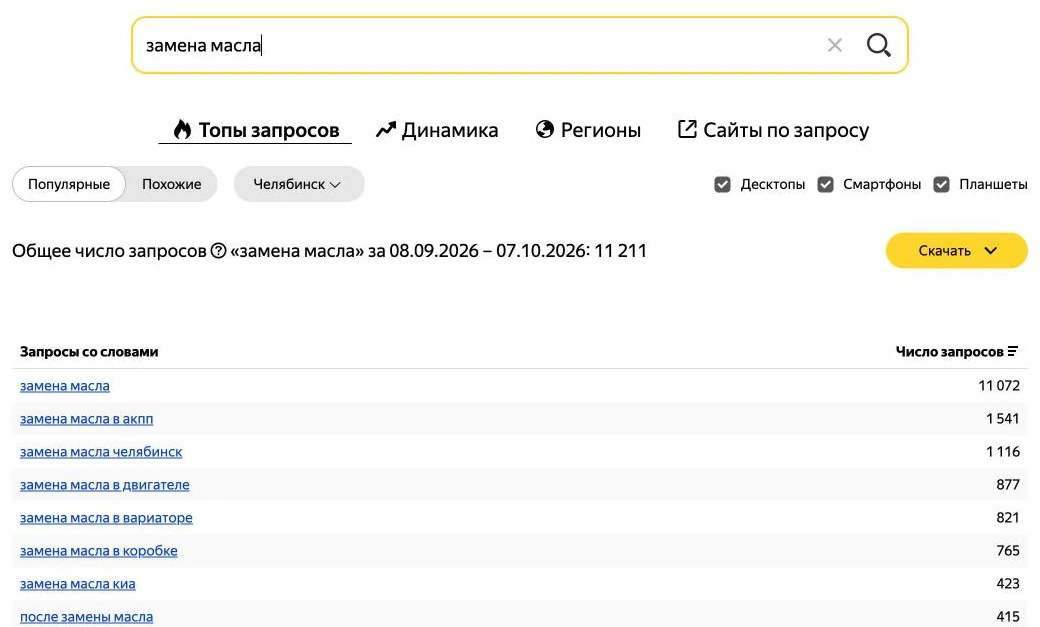
Task: Select the request count 1 541
Action: pos(1003,419)
